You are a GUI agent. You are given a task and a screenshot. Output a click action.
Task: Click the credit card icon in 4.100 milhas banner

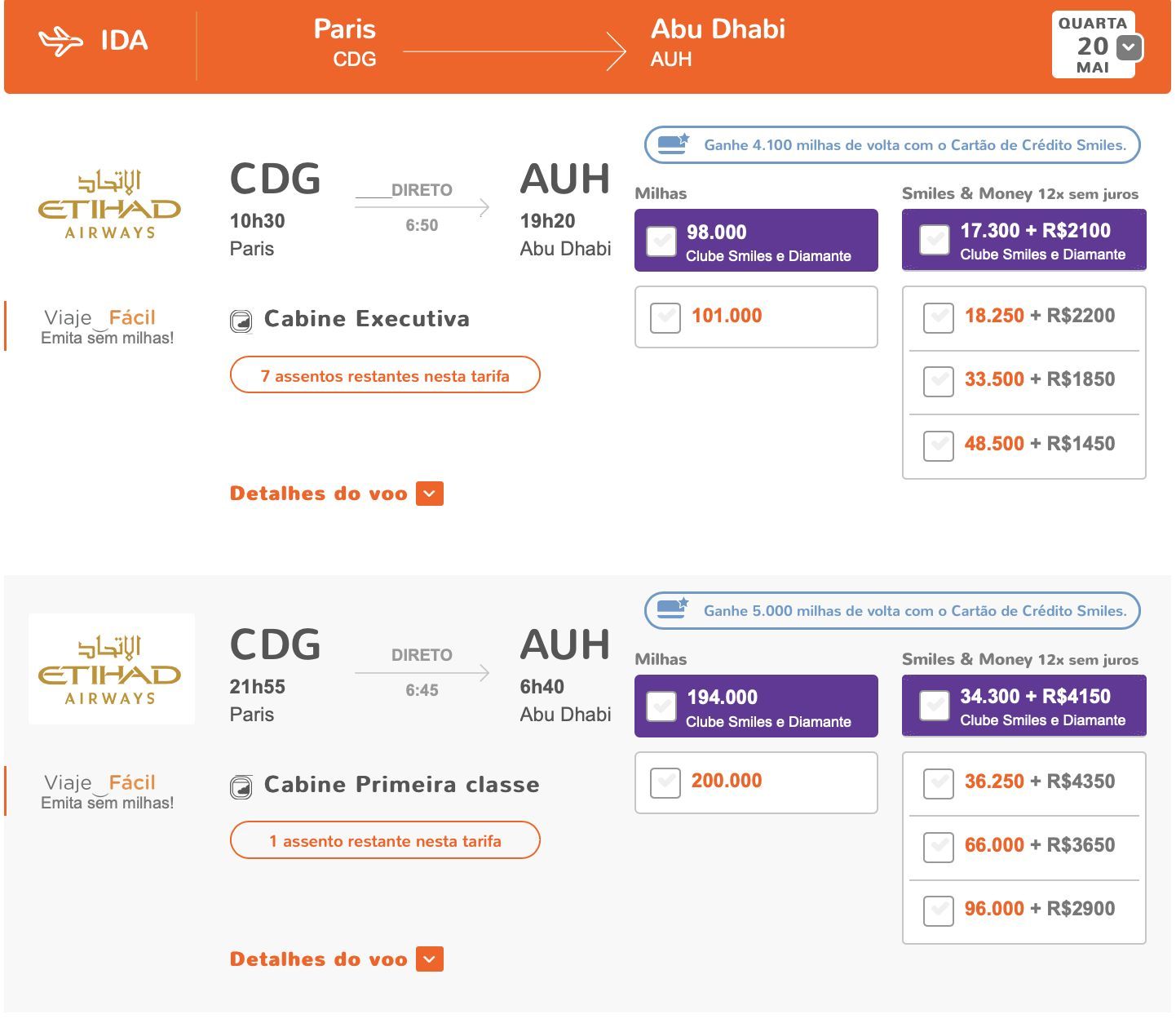point(674,144)
